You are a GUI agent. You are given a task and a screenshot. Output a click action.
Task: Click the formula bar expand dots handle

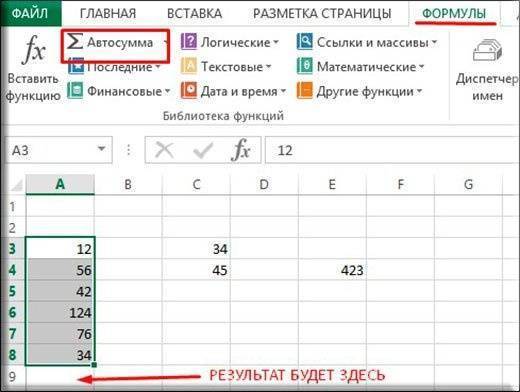(128, 150)
